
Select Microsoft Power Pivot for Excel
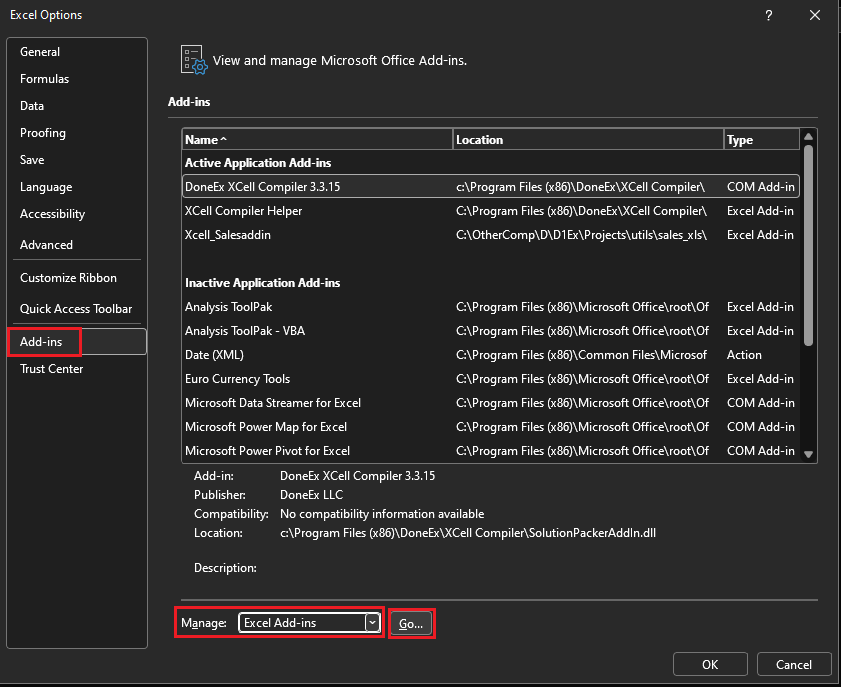(x=491, y=451)
